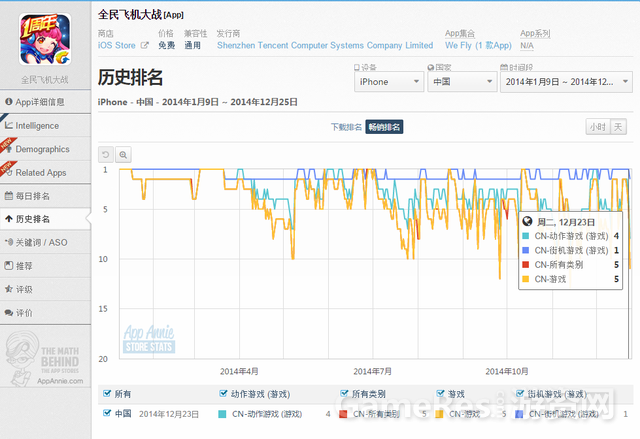Click the blue CN-街机游戏 legend swatch
The image size is (640, 439).
519,414
